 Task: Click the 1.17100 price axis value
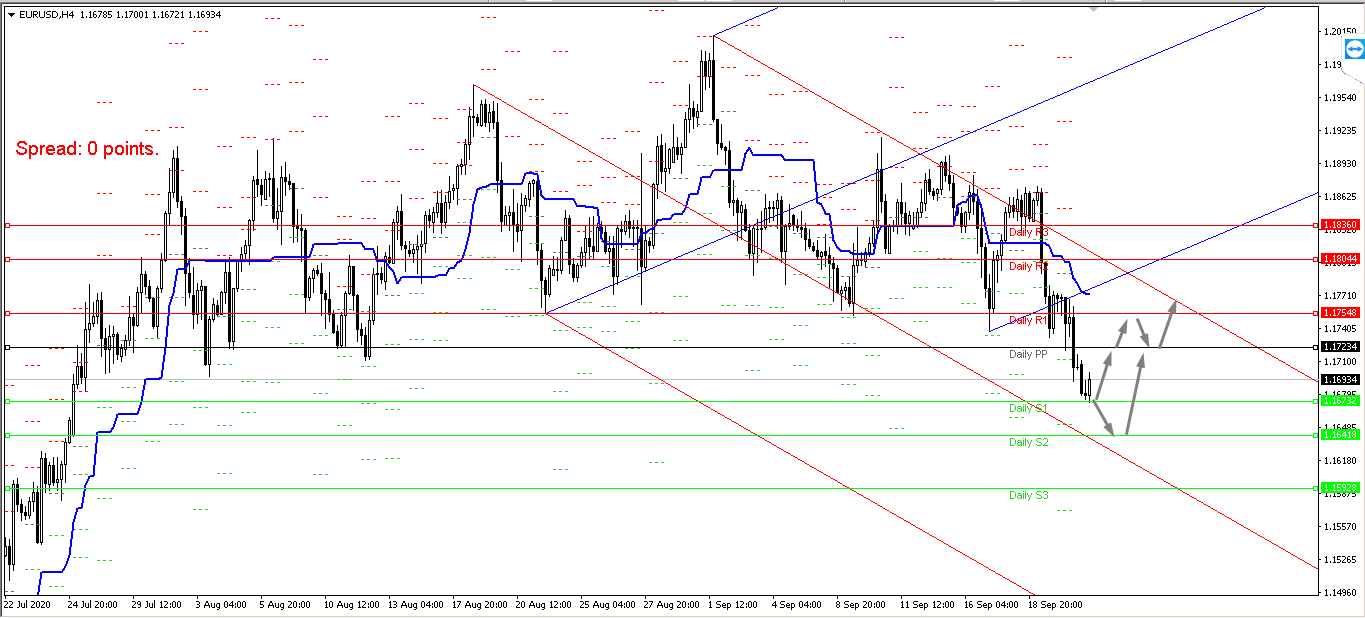point(1340,361)
